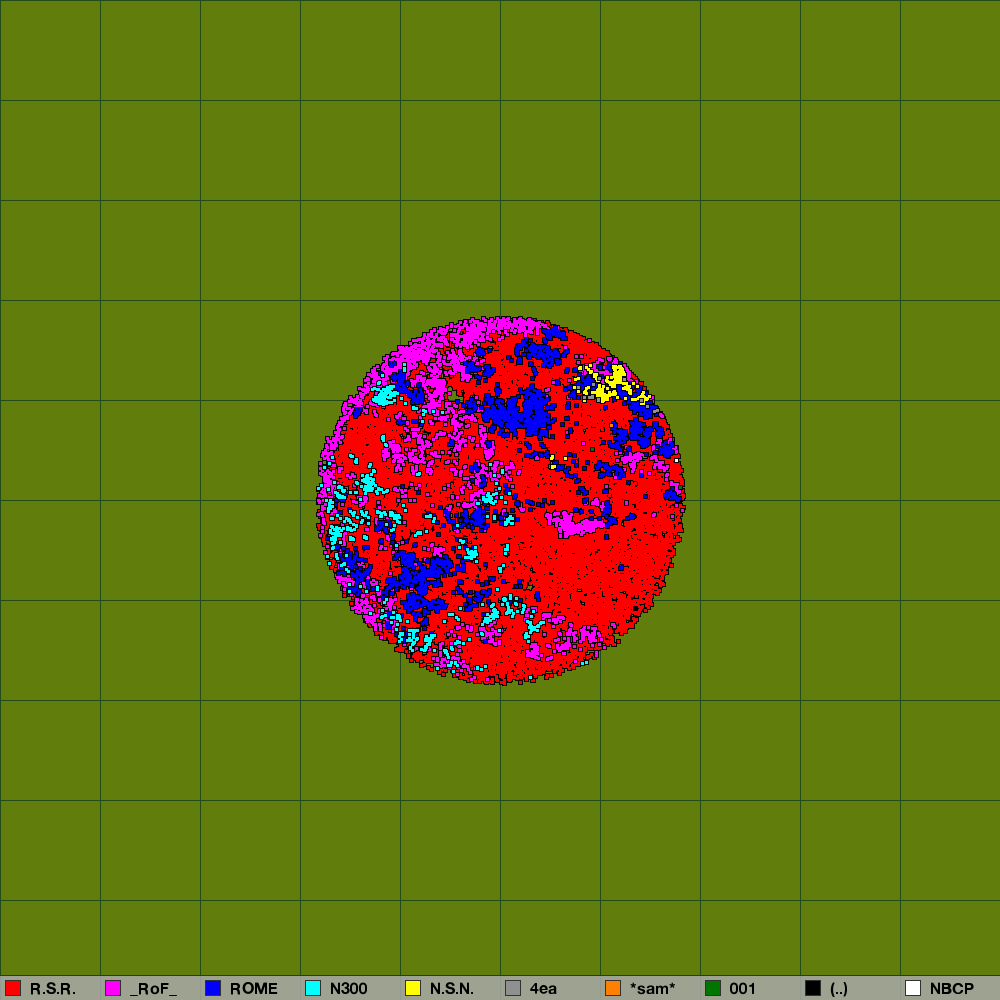The image size is (1000, 1000).
Task: Click the magenta _RoF_ legend swatch
Action: 113,988
